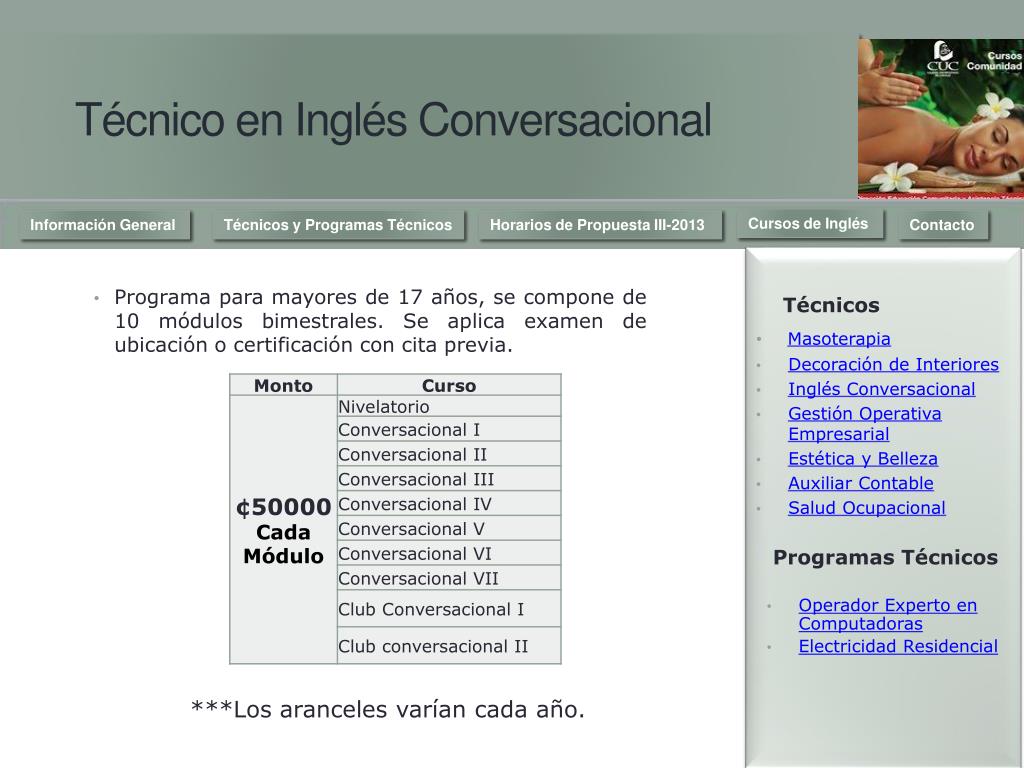Select the Conversacional V cell
This screenshot has height=768, width=1024.
449,528
